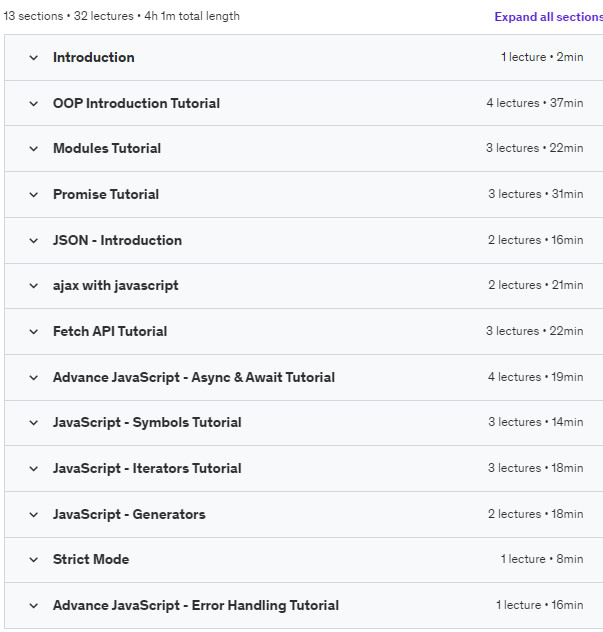
Task: Expand the Modules Tutorial chevron
Action: (x=34, y=149)
